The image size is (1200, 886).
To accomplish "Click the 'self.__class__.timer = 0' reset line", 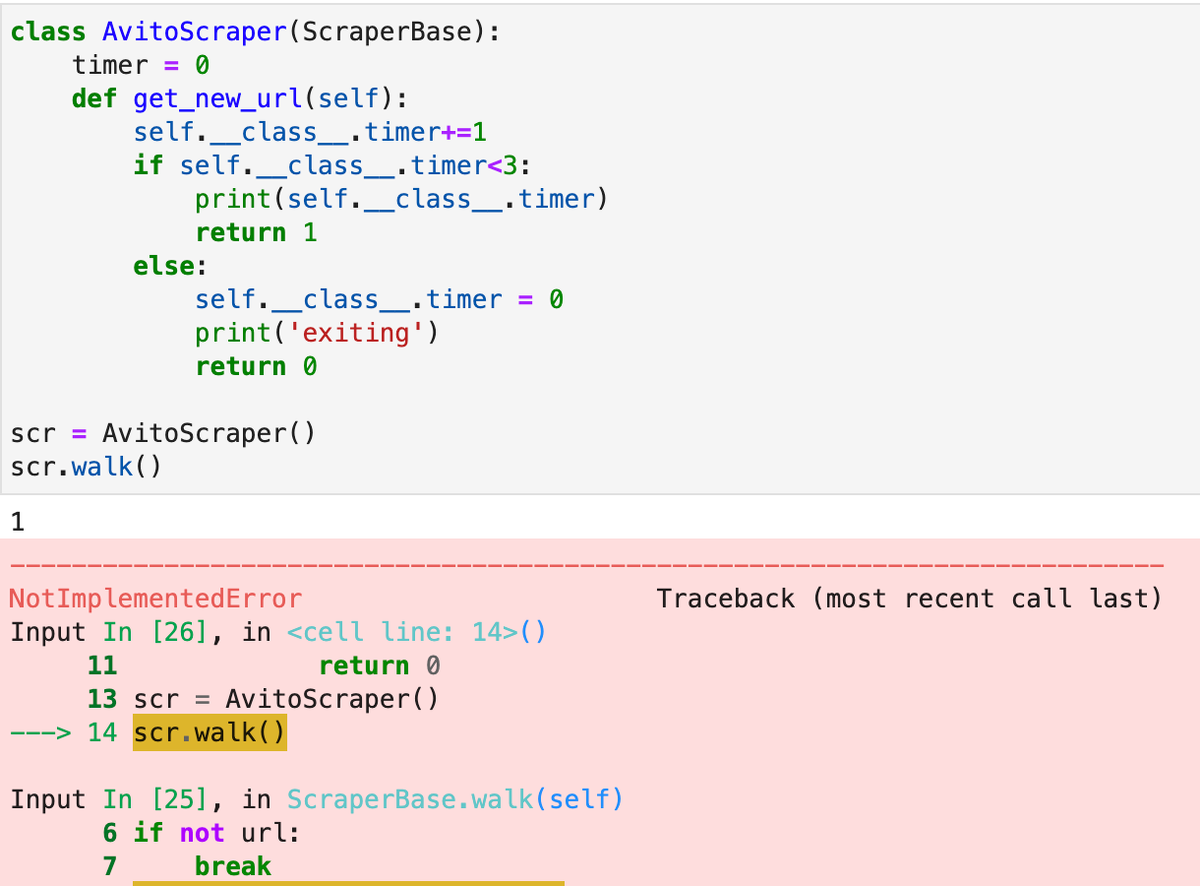I will tap(379, 299).
